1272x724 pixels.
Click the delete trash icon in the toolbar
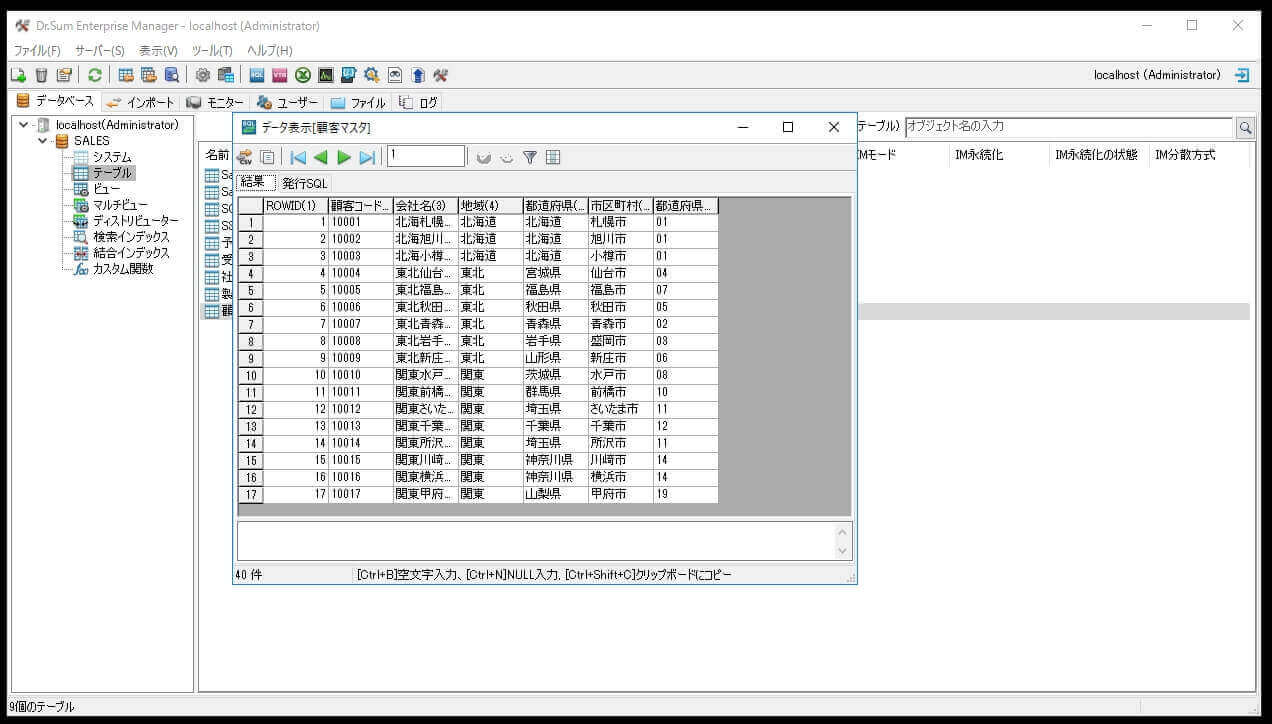coord(40,74)
